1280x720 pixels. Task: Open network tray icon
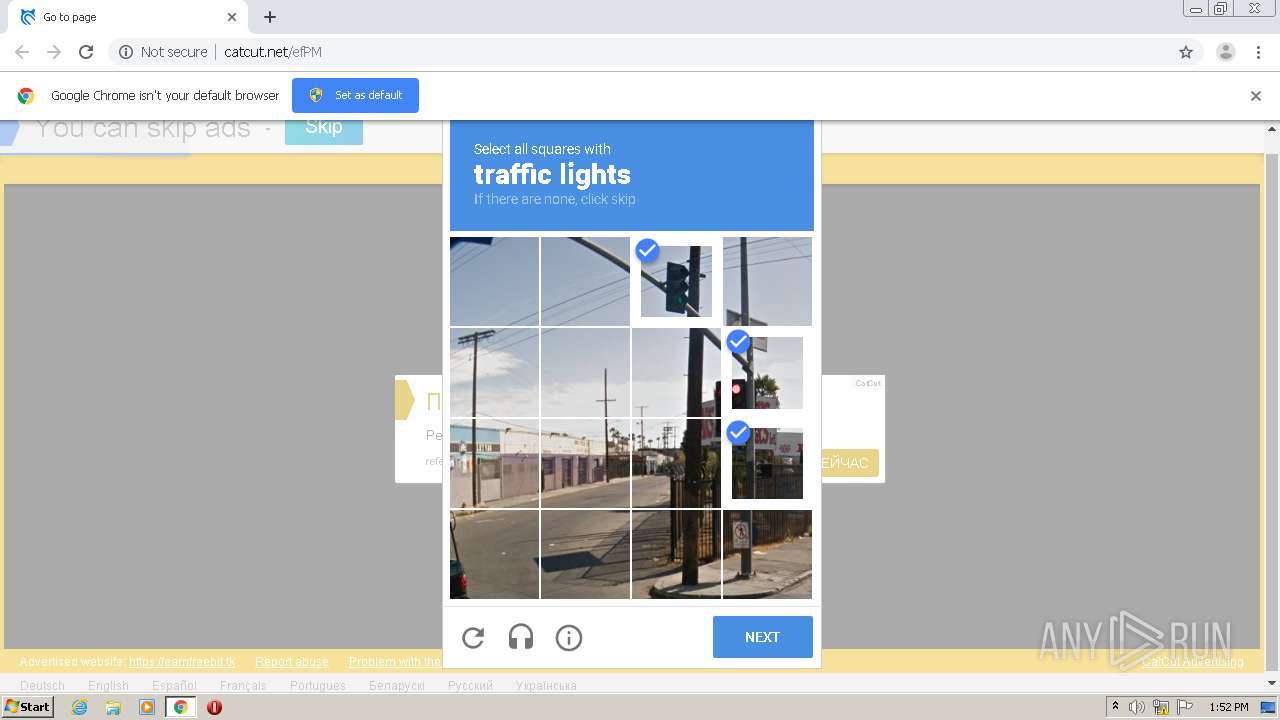[1161, 707]
